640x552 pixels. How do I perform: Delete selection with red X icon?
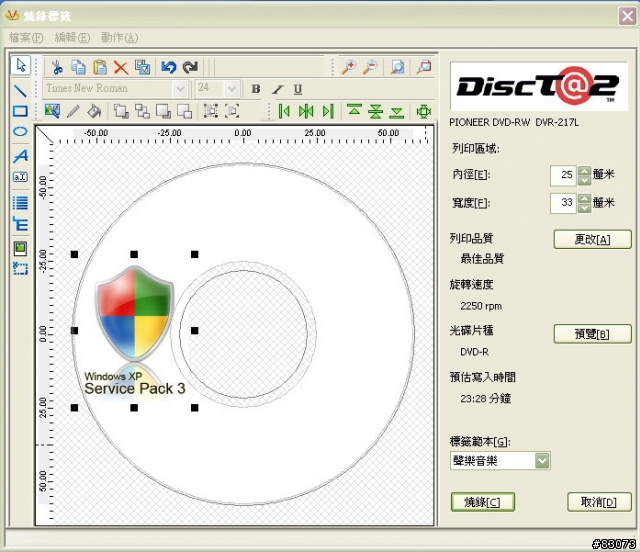[121, 67]
